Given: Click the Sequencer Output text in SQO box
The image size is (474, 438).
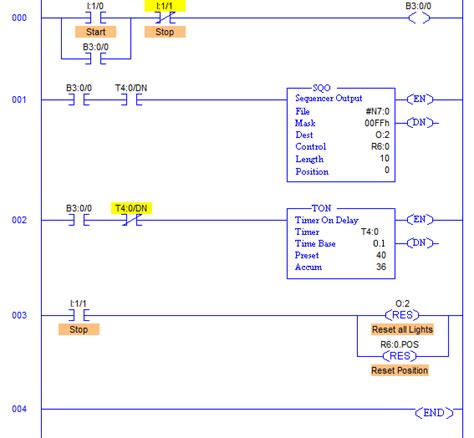Looking at the screenshot, I should pyautogui.click(x=329, y=98).
